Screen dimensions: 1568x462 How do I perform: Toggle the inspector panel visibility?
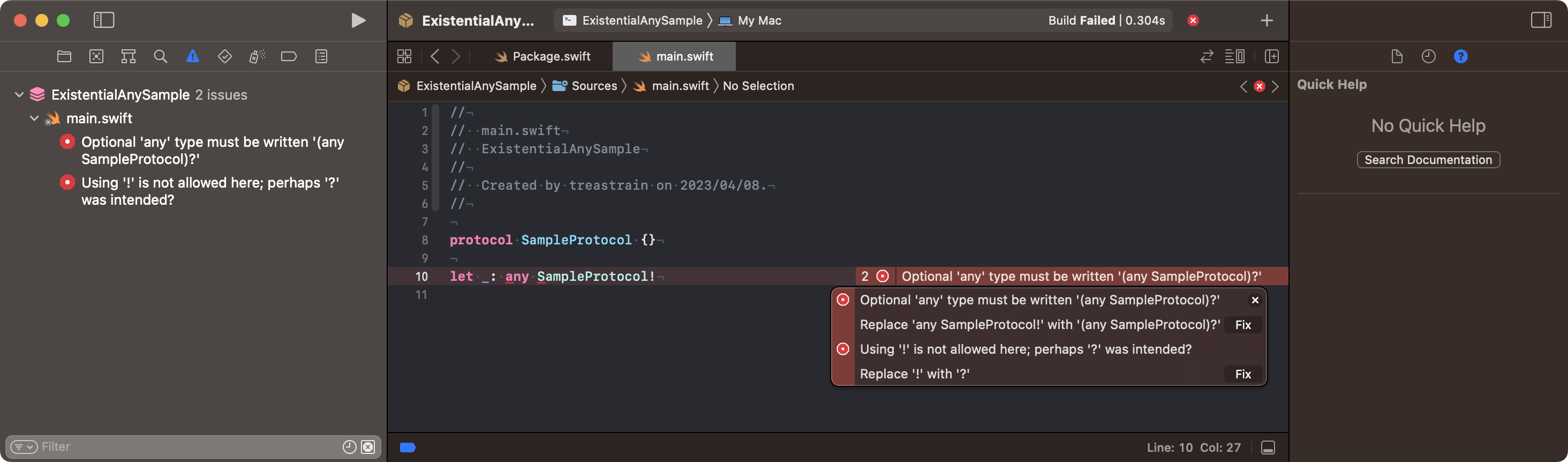click(1541, 20)
